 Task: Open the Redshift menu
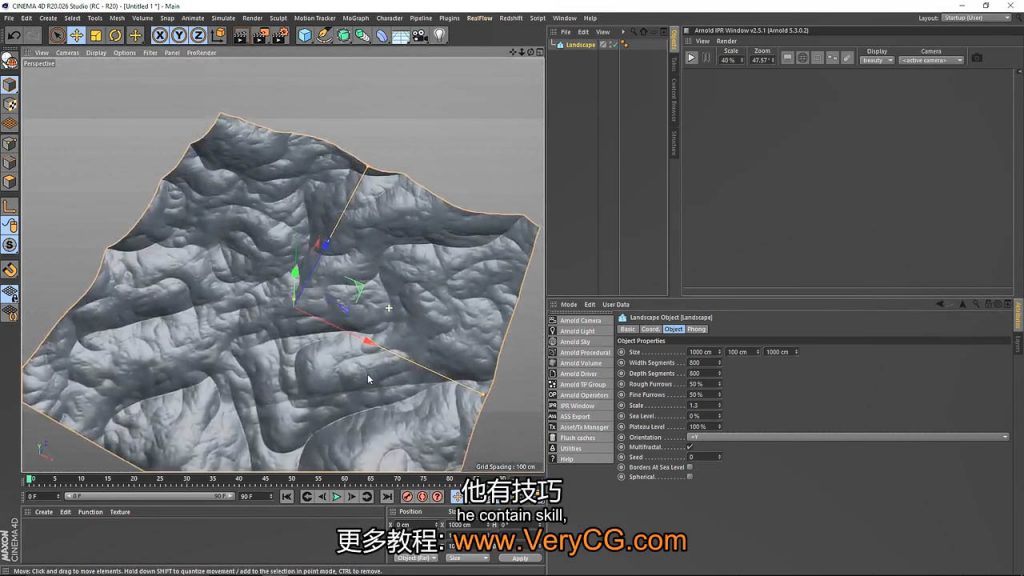(x=511, y=18)
